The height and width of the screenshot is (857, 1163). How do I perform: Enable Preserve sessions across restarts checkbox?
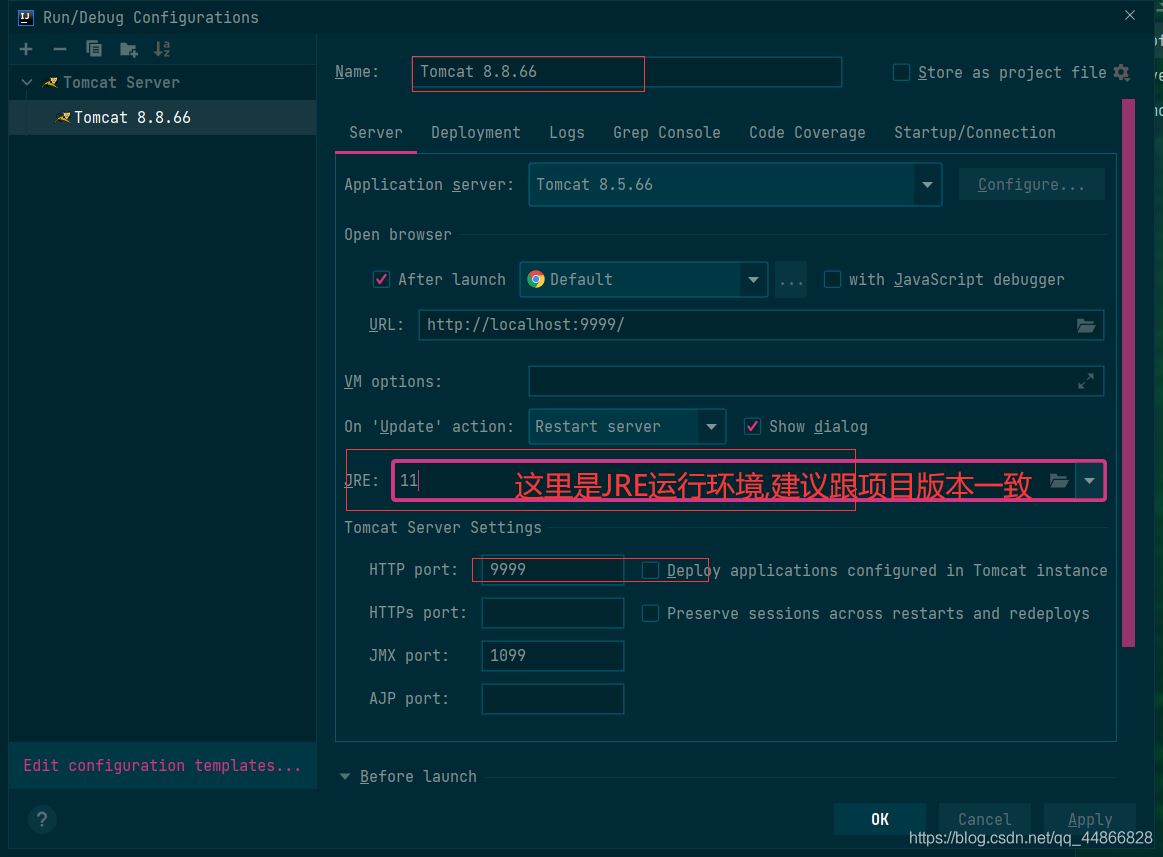pos(650,613)
